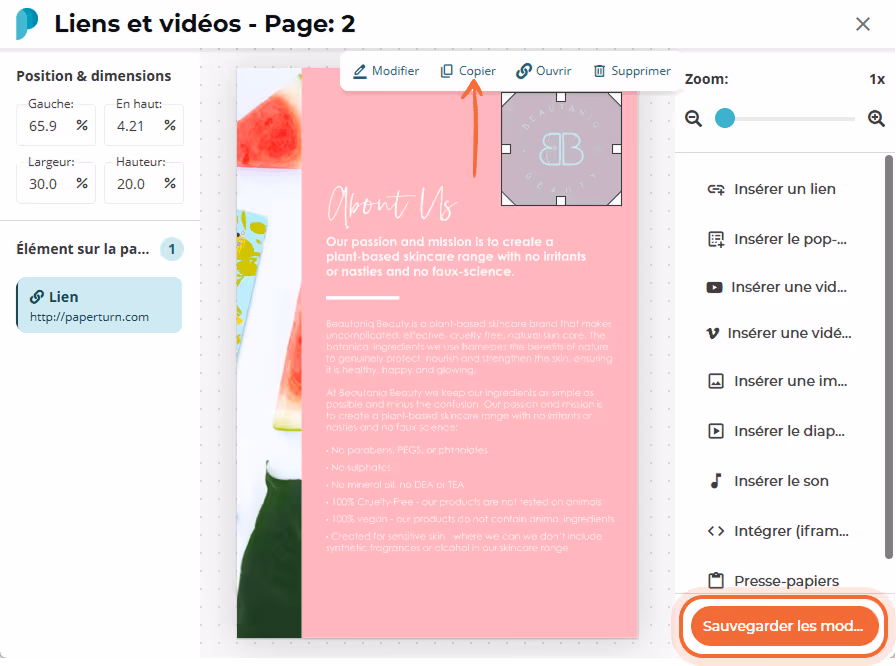Click the Insérer un lien icon
The height and width of the screenshot is (666, 896).
[715, 189]
